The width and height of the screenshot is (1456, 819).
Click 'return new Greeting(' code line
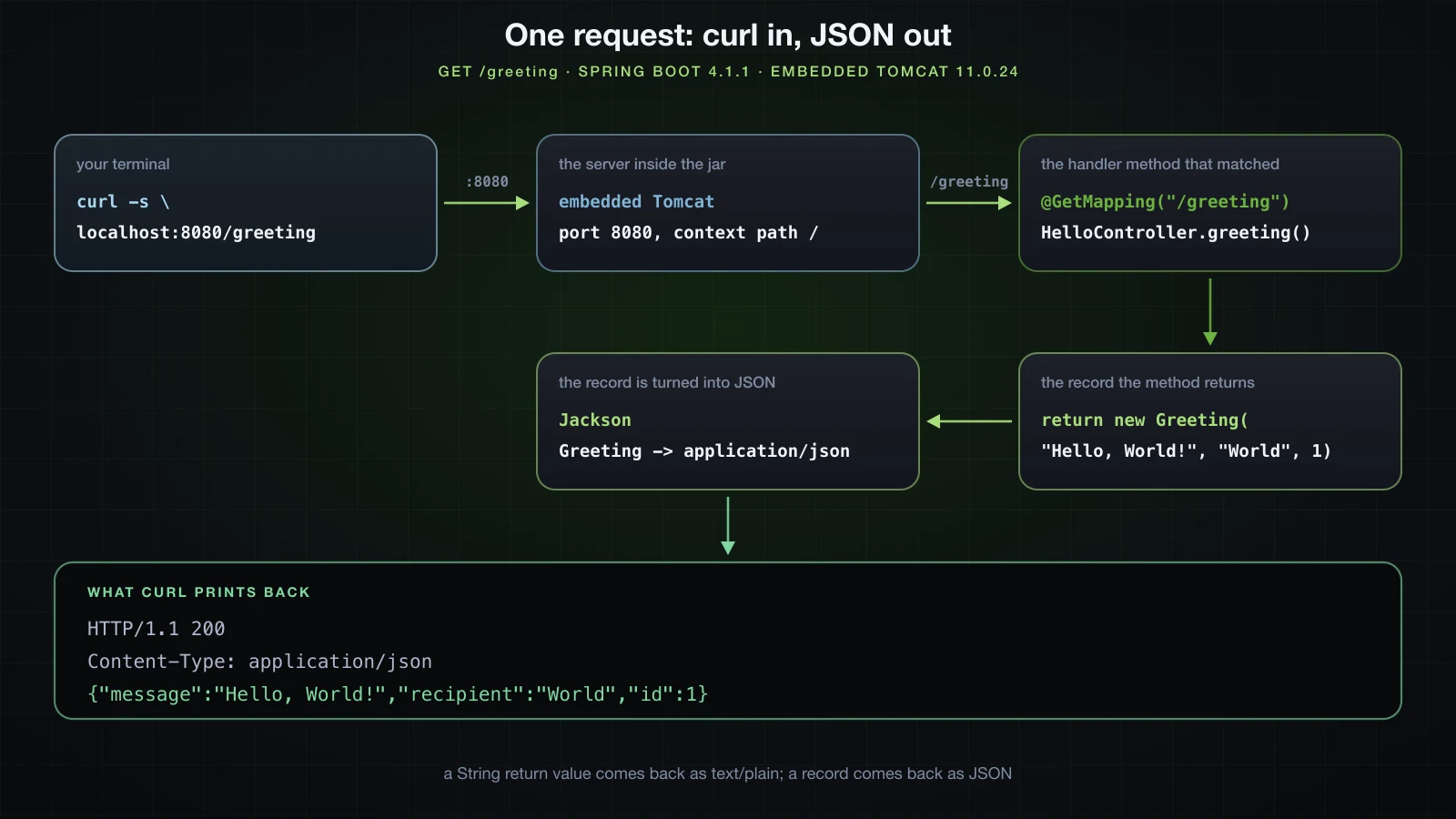coord(1145,420)
